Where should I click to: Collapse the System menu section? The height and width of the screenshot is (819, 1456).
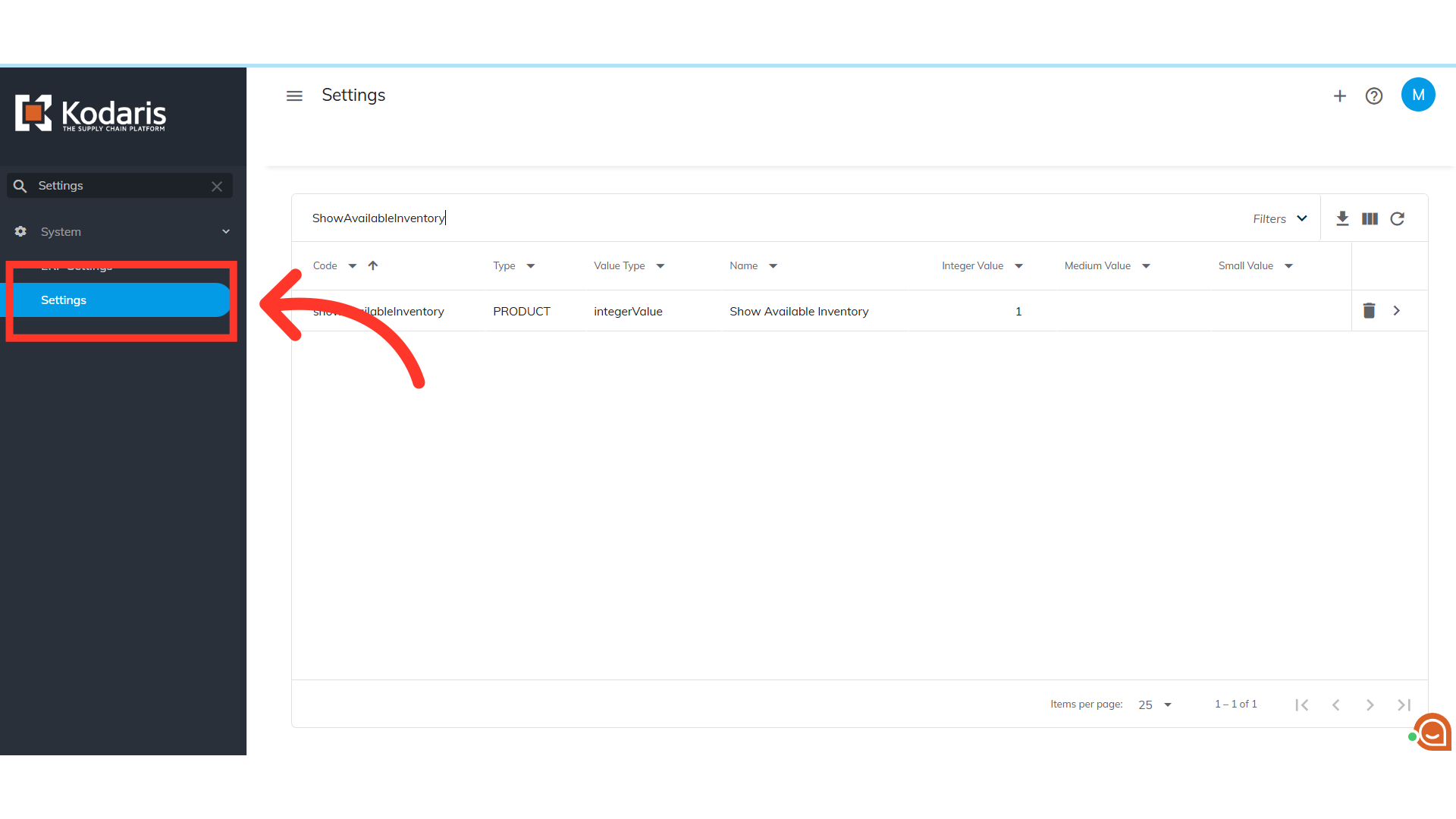(225, 231)
